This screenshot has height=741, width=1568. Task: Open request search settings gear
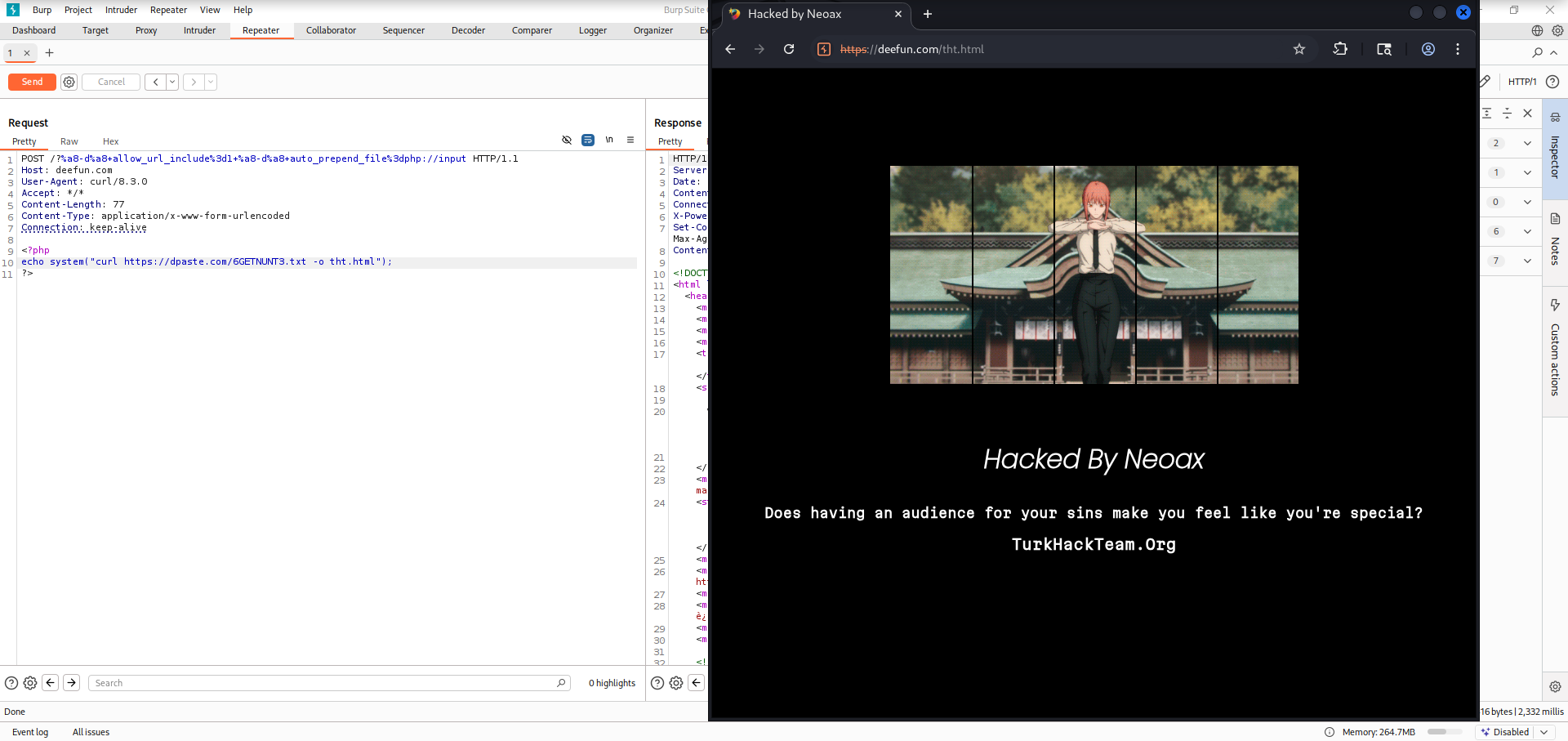(30, 683)
